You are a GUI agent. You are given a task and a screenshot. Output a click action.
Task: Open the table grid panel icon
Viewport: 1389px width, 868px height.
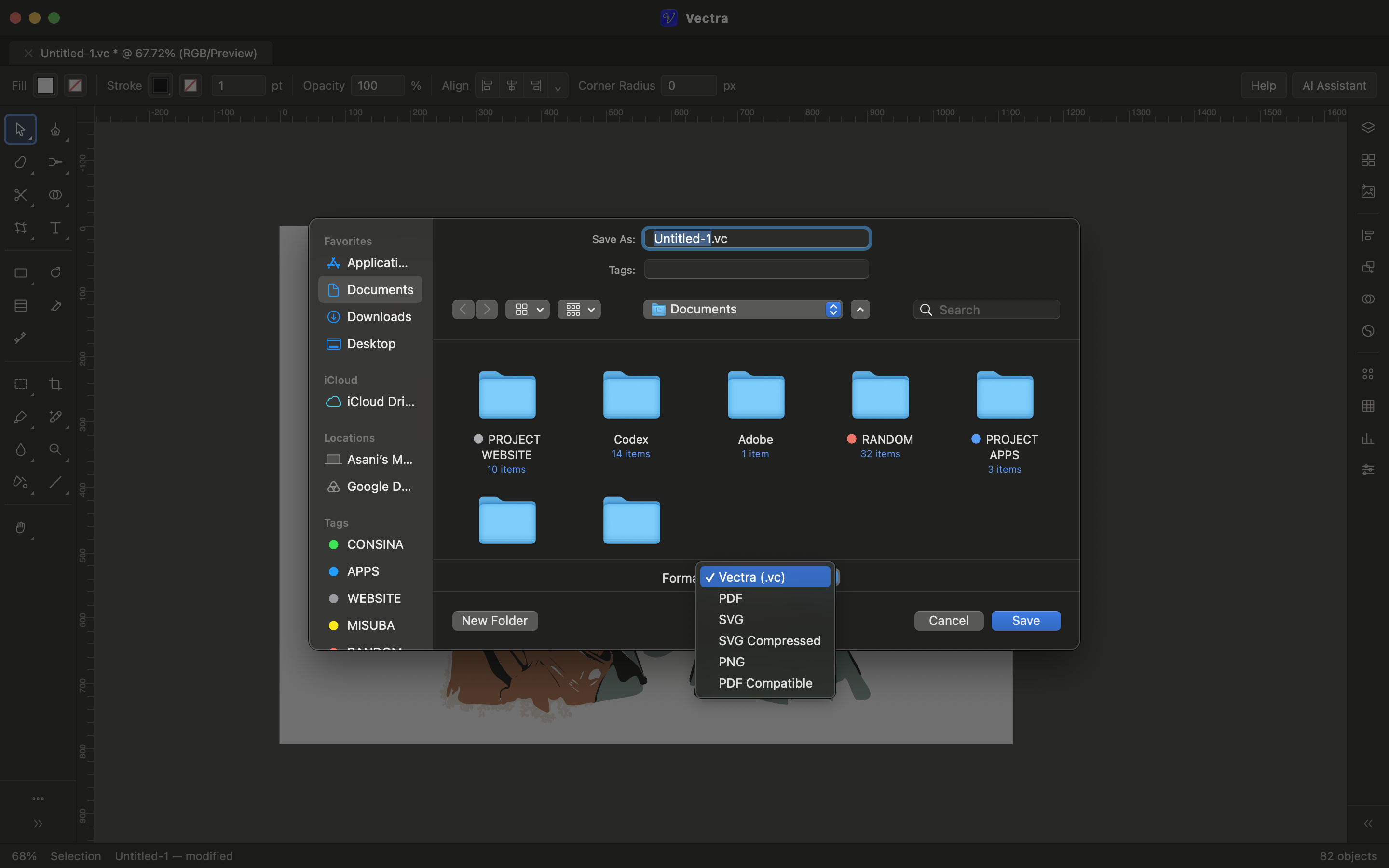click(1368, 407)
